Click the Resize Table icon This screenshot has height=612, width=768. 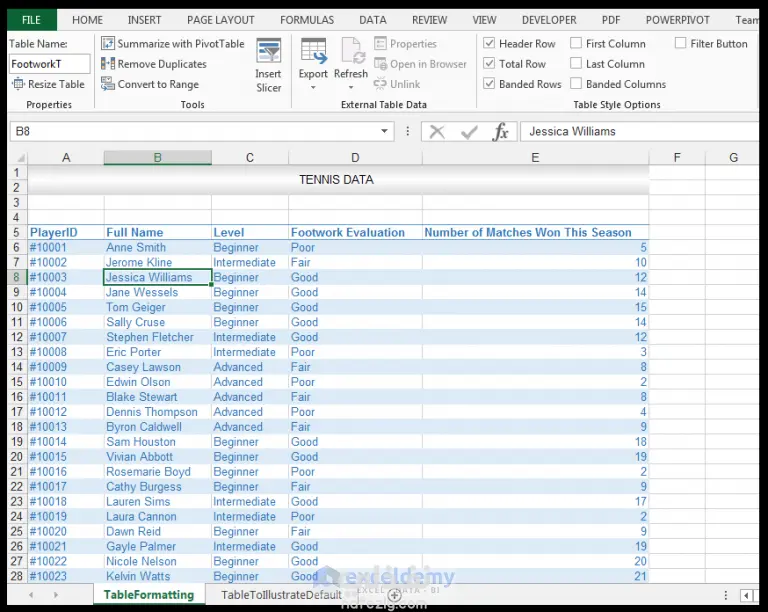click(x=18, y=84)
